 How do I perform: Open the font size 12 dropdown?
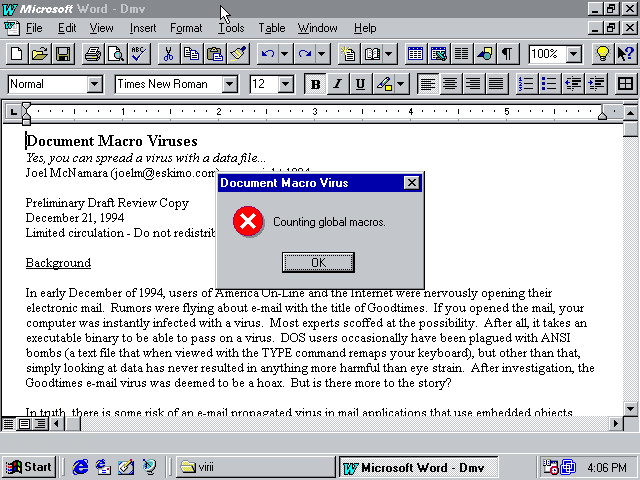286,84
